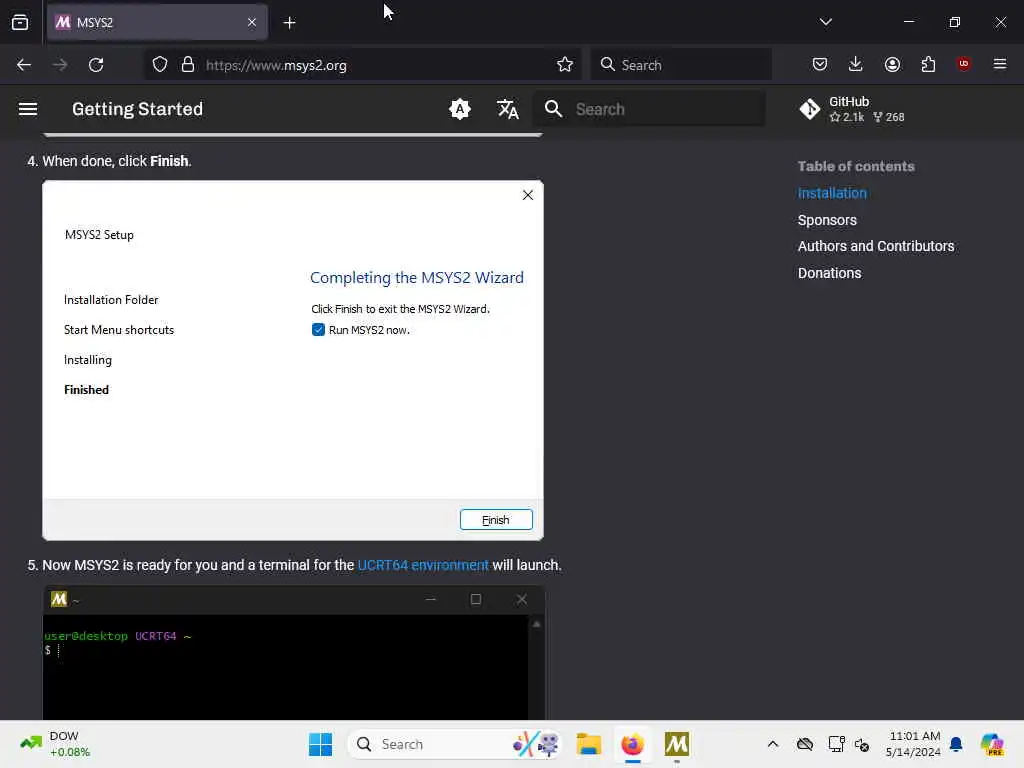The width and height of the screenshot is (1024, 768).
Task: Open a new browser tab
Action: click(x=289, y=23)
